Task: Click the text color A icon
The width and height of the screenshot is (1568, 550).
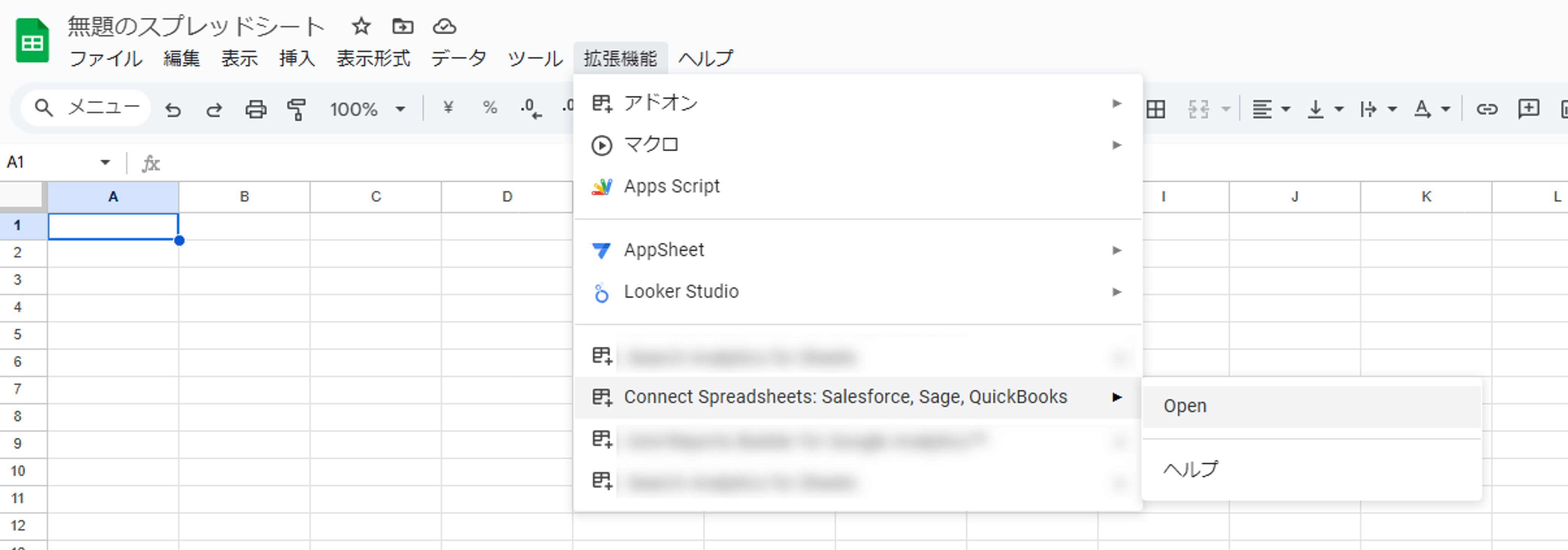Action: pos(1422,110)
